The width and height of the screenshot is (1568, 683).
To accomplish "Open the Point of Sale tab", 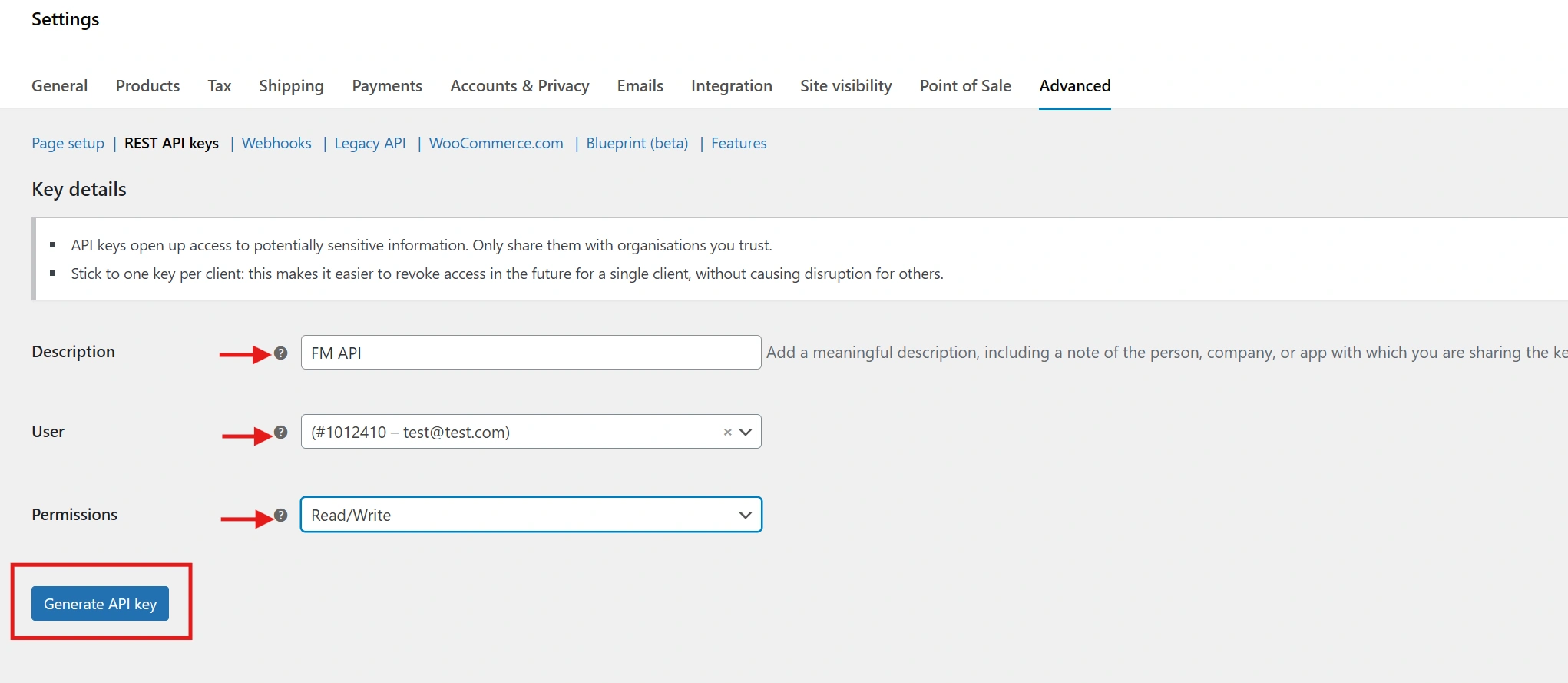I will [x=965, y=86].
